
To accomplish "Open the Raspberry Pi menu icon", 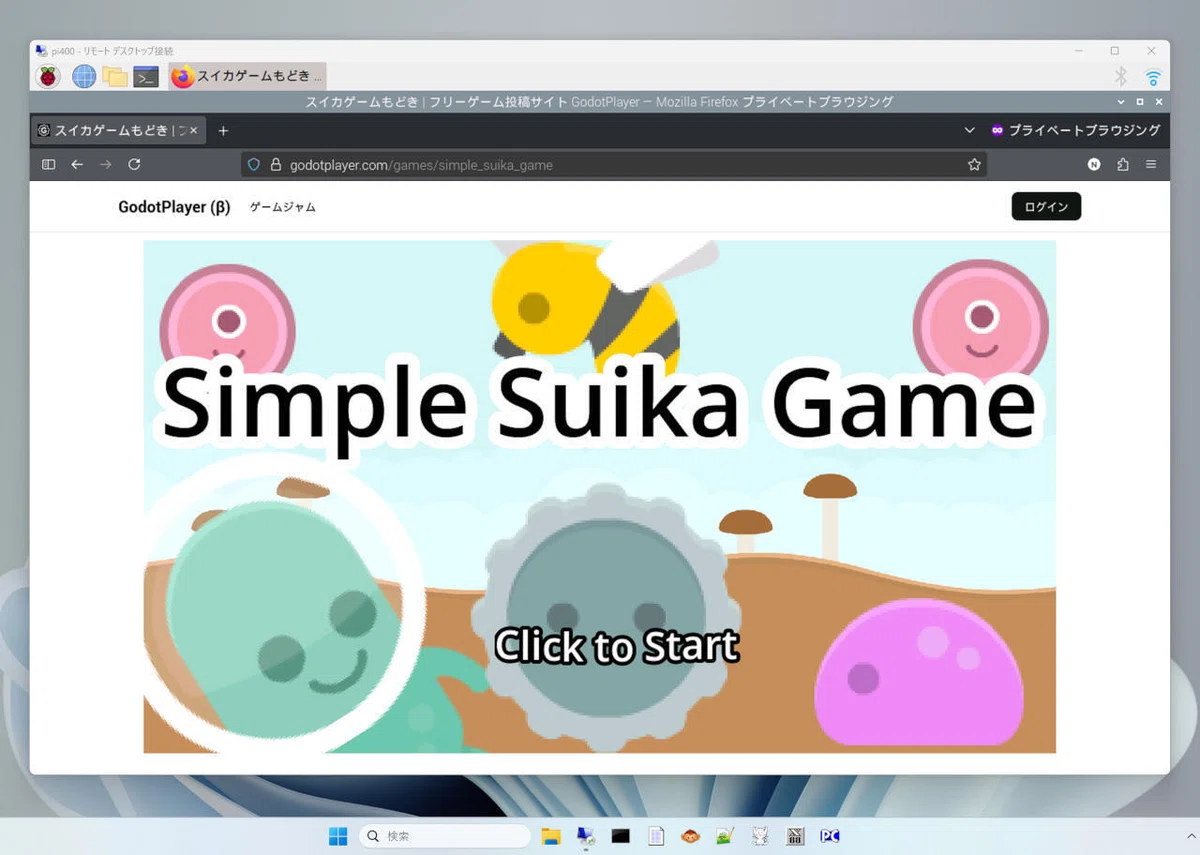I will coord(48,76).
